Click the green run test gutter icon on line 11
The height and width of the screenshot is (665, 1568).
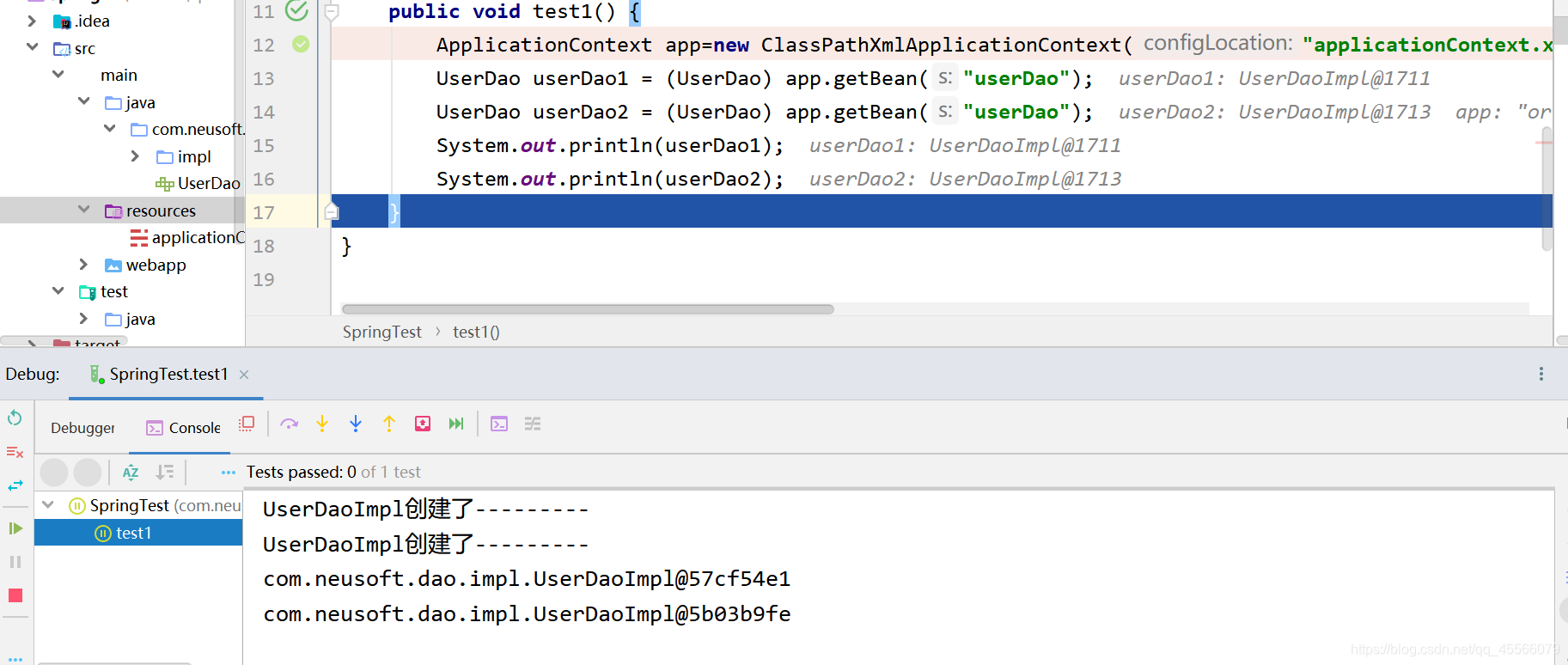pyautogui.click(x=296, y=10)
